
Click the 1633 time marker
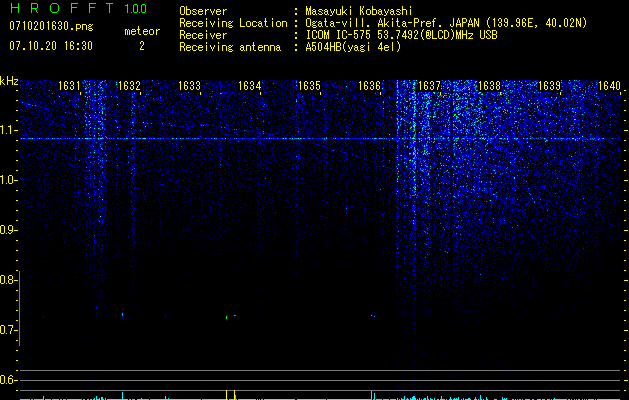click(x=189, y=86)
